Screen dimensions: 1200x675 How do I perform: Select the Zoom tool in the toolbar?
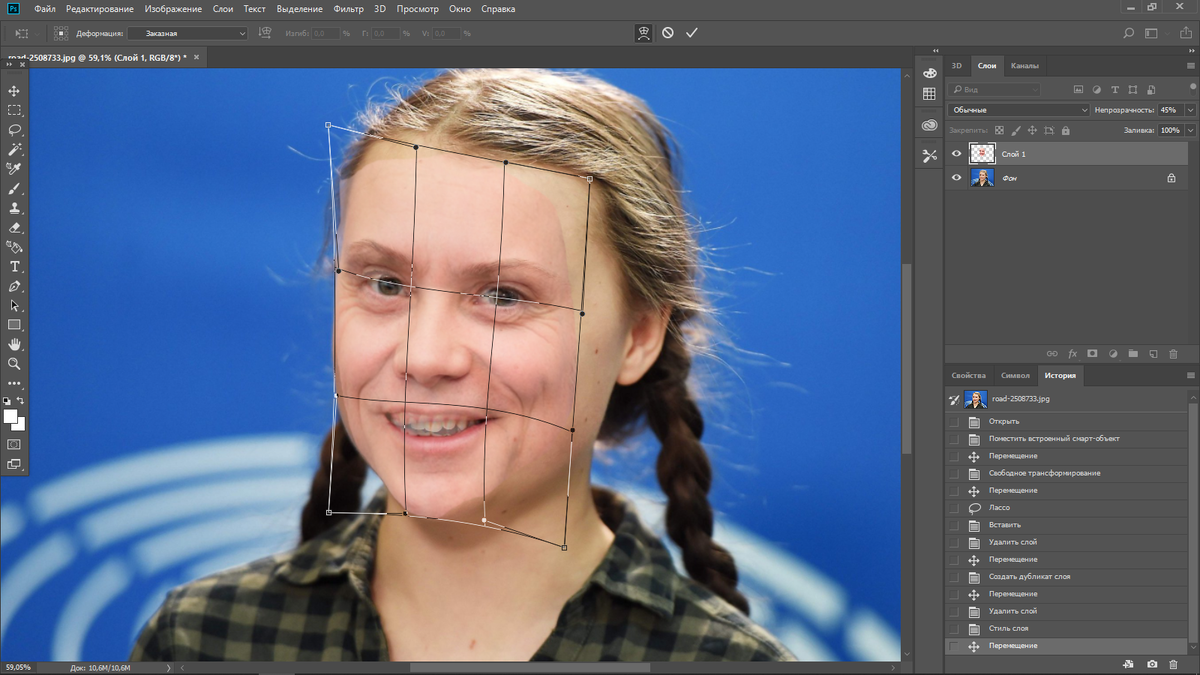[x=14, y=364]
